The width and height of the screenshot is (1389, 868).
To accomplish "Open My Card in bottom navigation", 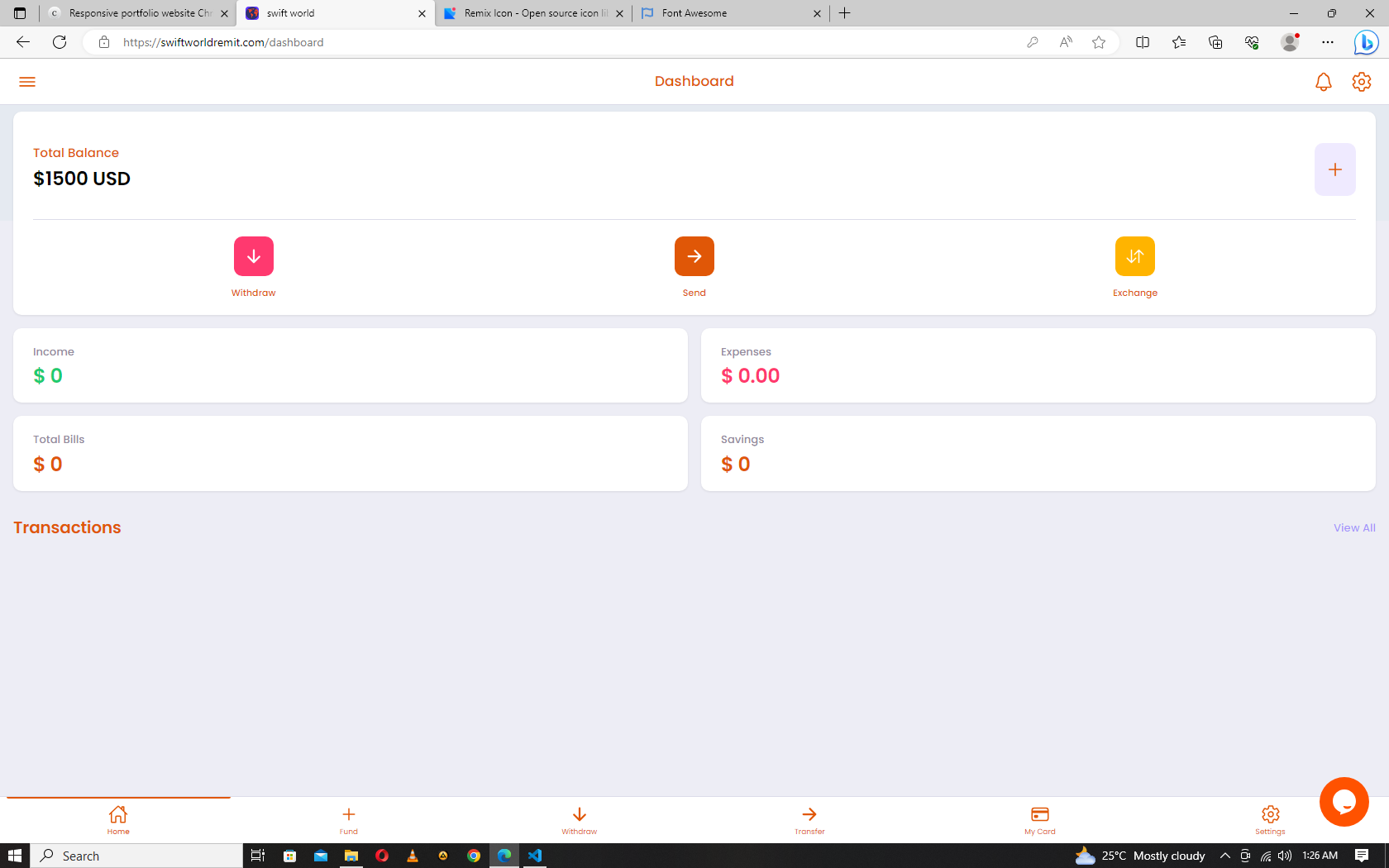I will point(1039,820).
